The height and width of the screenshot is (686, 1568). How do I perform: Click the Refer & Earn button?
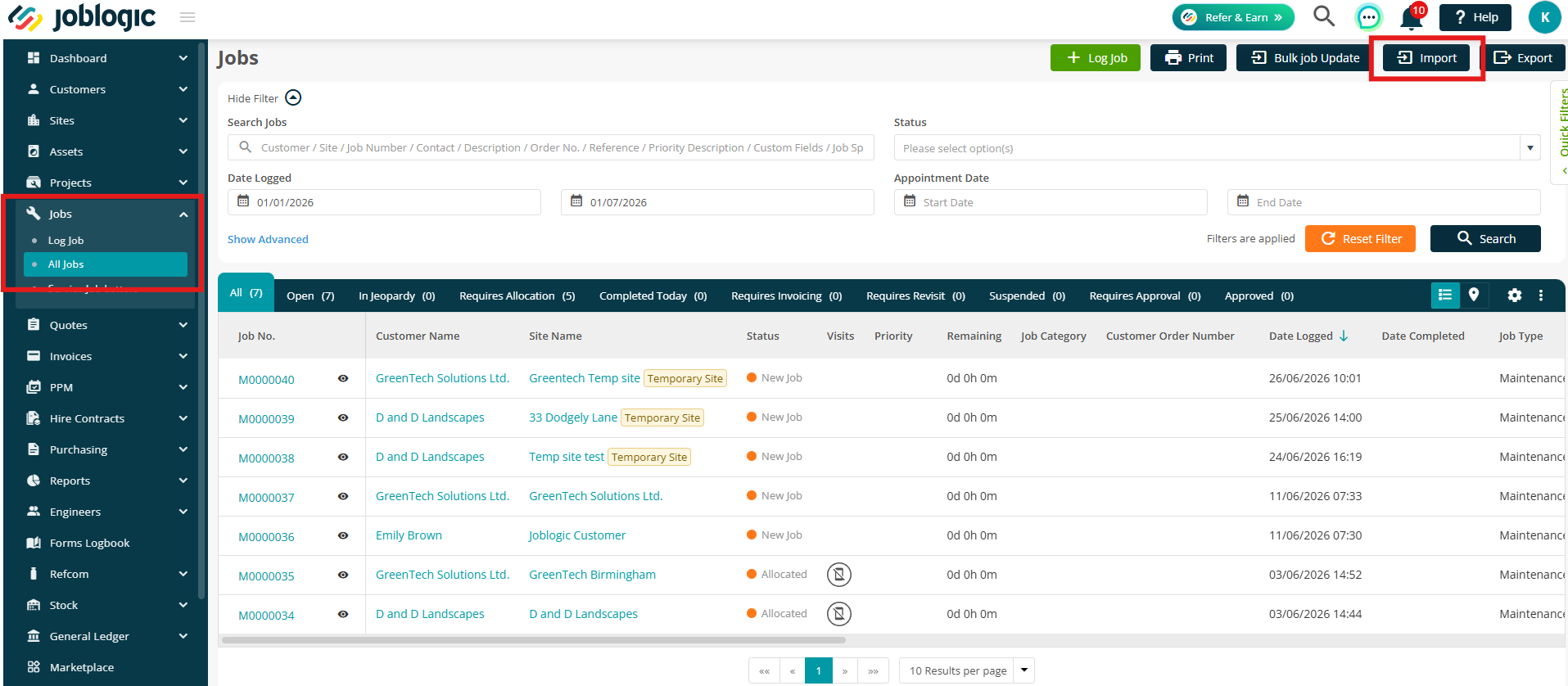1233,17
